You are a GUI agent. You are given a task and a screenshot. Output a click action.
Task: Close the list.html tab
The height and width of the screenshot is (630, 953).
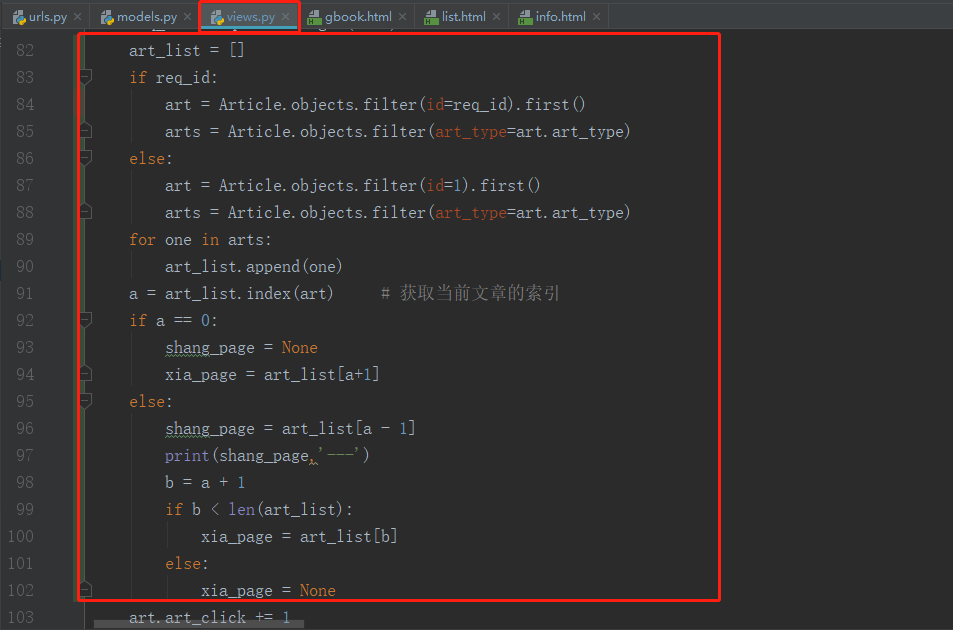(x=497, y=17)
